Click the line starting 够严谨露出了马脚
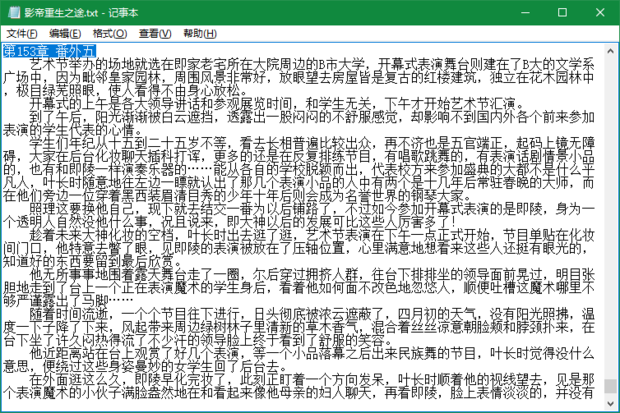The height and width of the screenshot is (413, 620). click(68, 301)
